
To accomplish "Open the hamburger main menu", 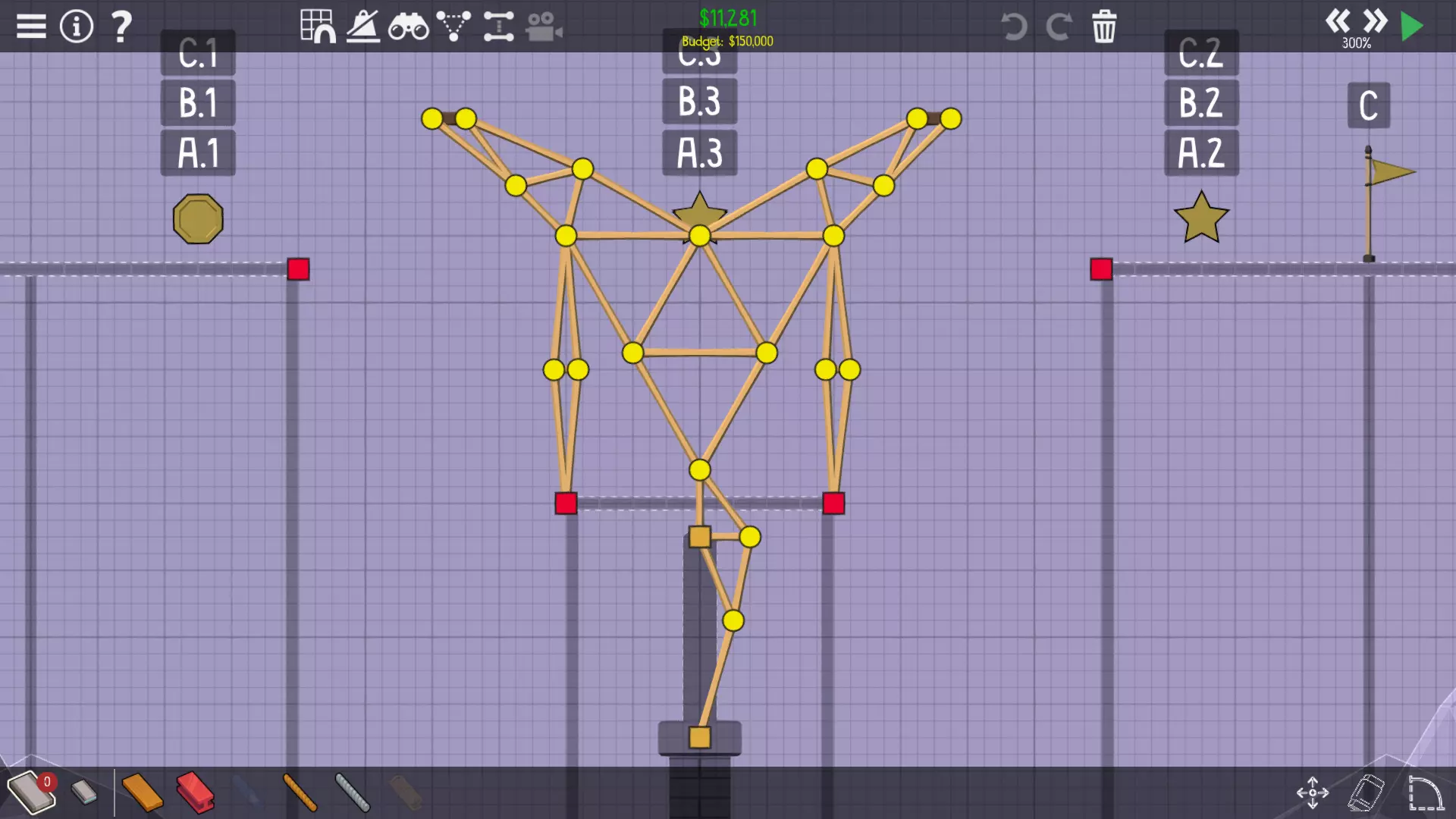I will [x=31, y=27].
